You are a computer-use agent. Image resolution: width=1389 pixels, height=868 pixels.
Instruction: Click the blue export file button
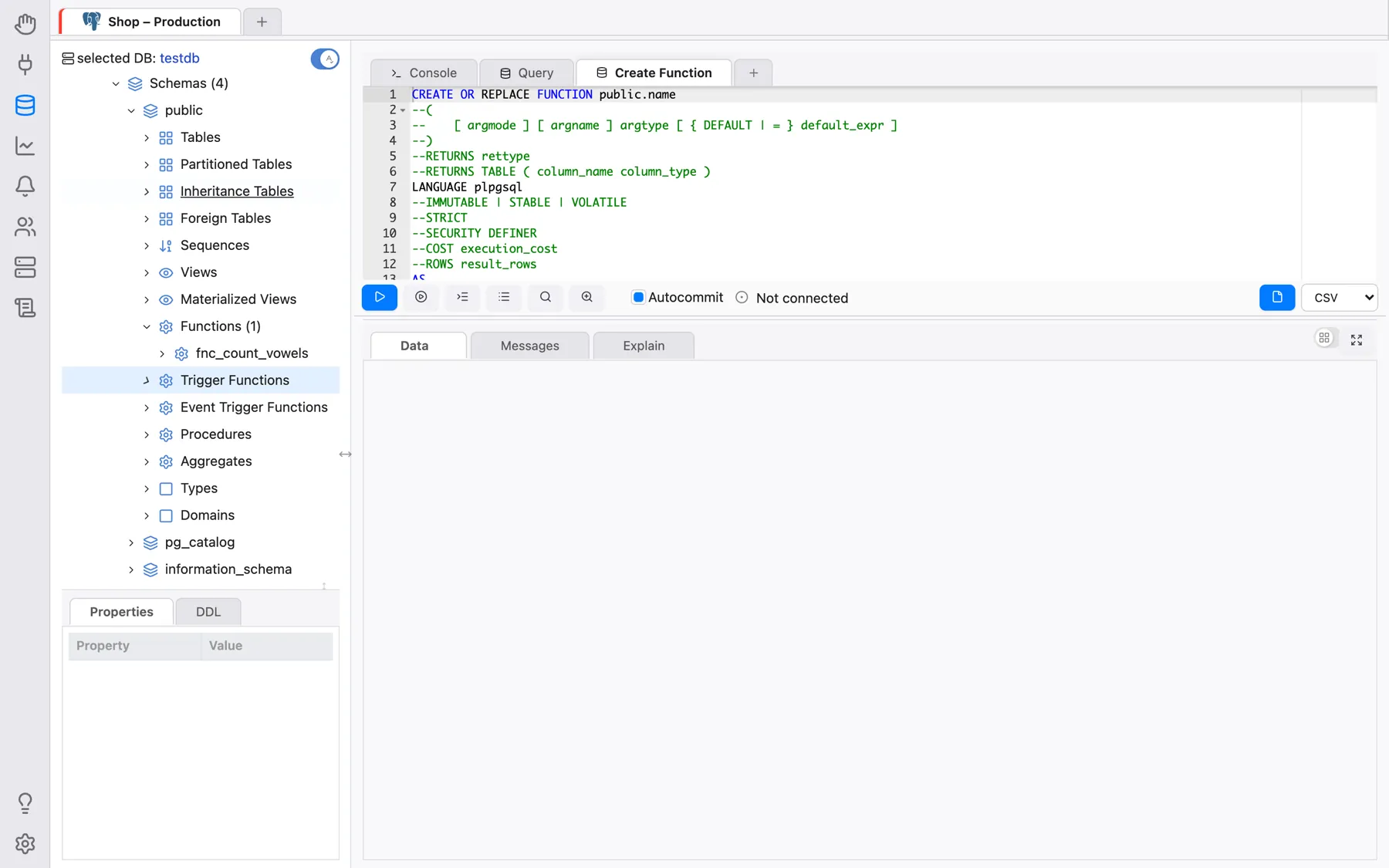click(x=1277, y=297)
